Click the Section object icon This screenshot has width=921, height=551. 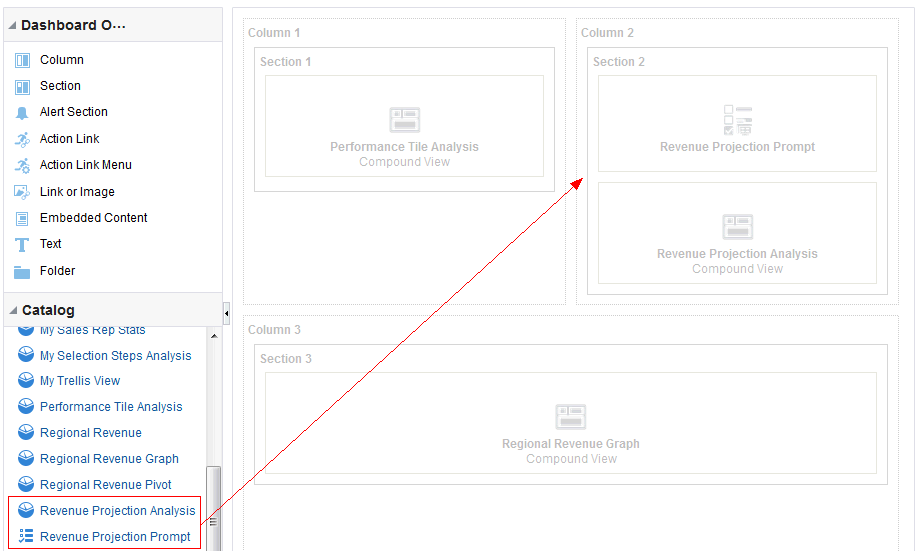click(x=22, y=87)
